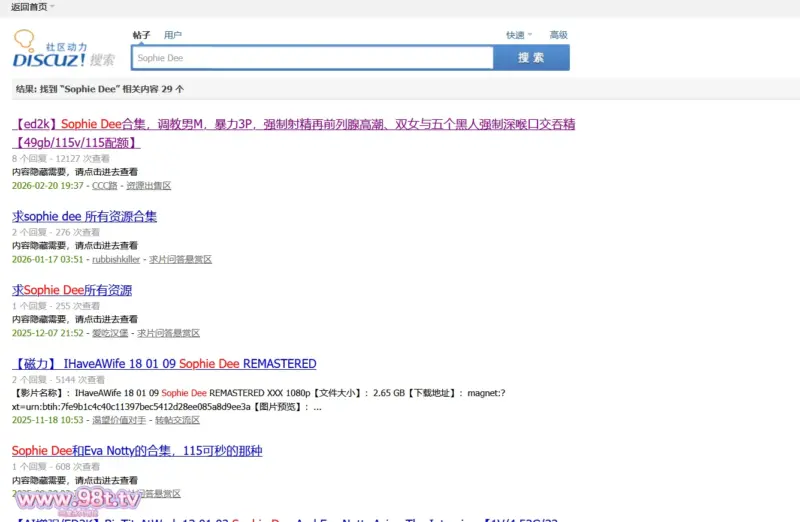The height and width of the screenshot is (522, 800).
Task: Click the Discuz! logo
Action: (x=64, y=49)
